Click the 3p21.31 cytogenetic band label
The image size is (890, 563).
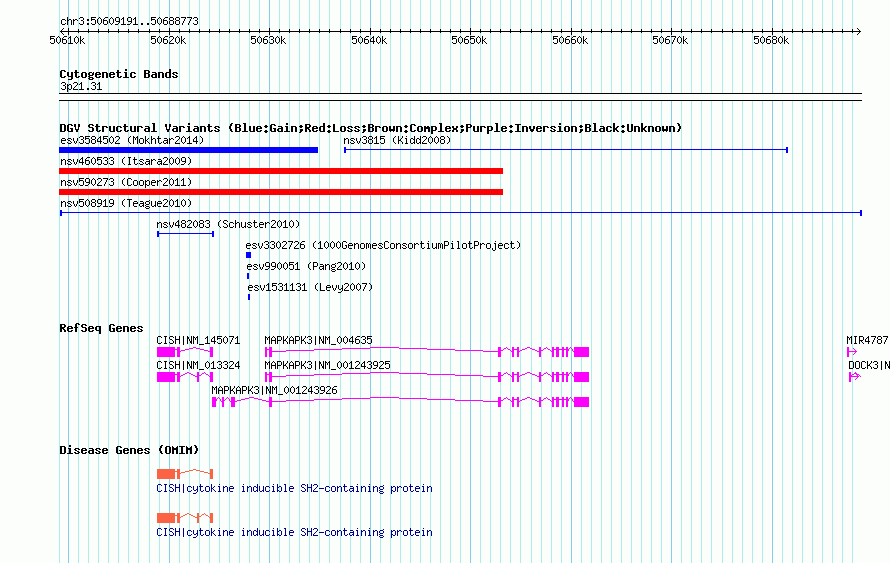pos(81,87)
